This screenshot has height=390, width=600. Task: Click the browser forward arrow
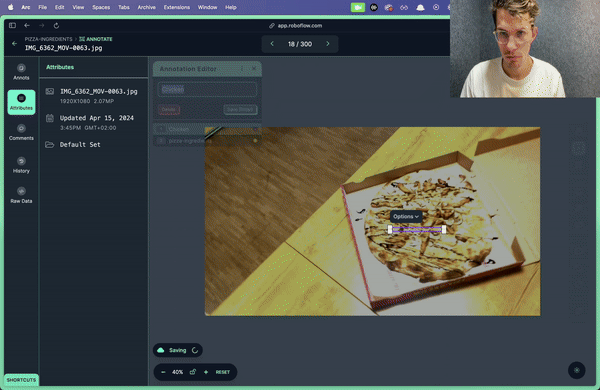41,25
